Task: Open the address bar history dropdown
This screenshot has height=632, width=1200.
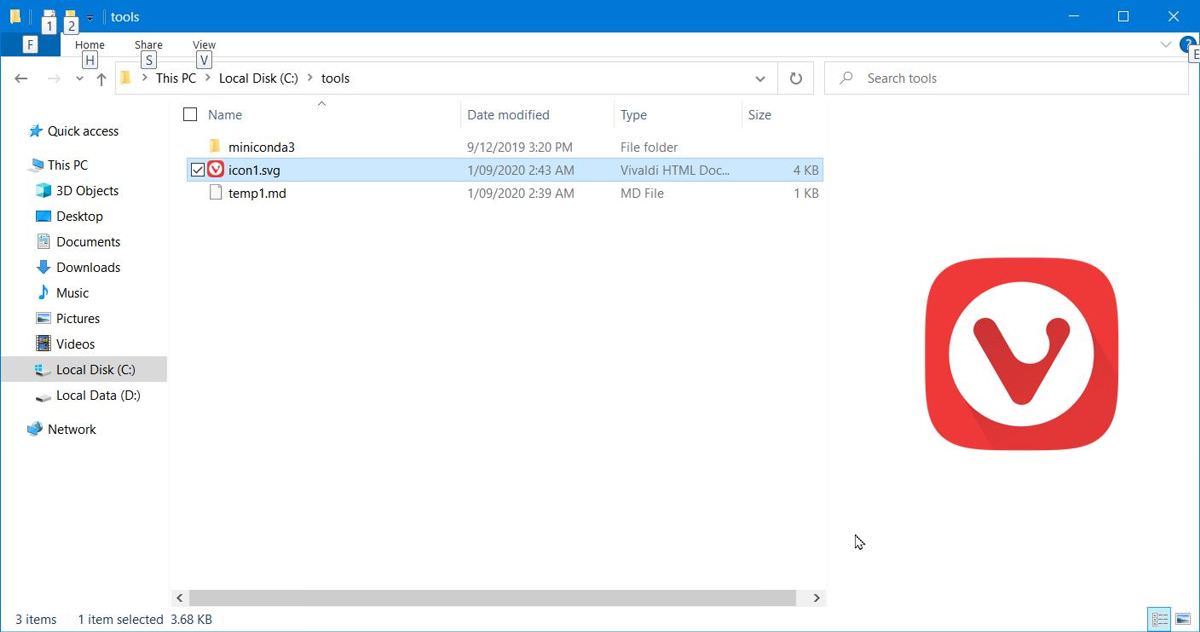Action: pos(760,78)
